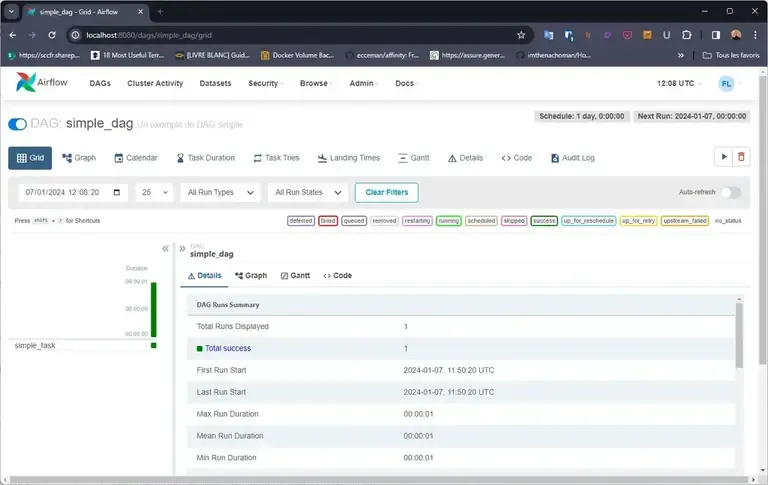768x485 pixels.
Task: Click the green DAG run duration bar
Action: (153, 309)
